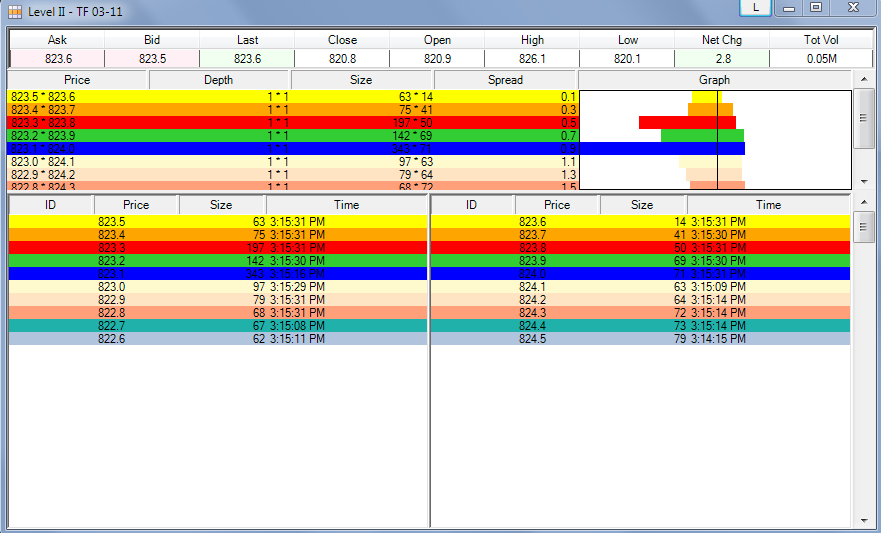Select bid row at price 822.6
This screenshot has height=533, width=881.
[x=218, y=339]
